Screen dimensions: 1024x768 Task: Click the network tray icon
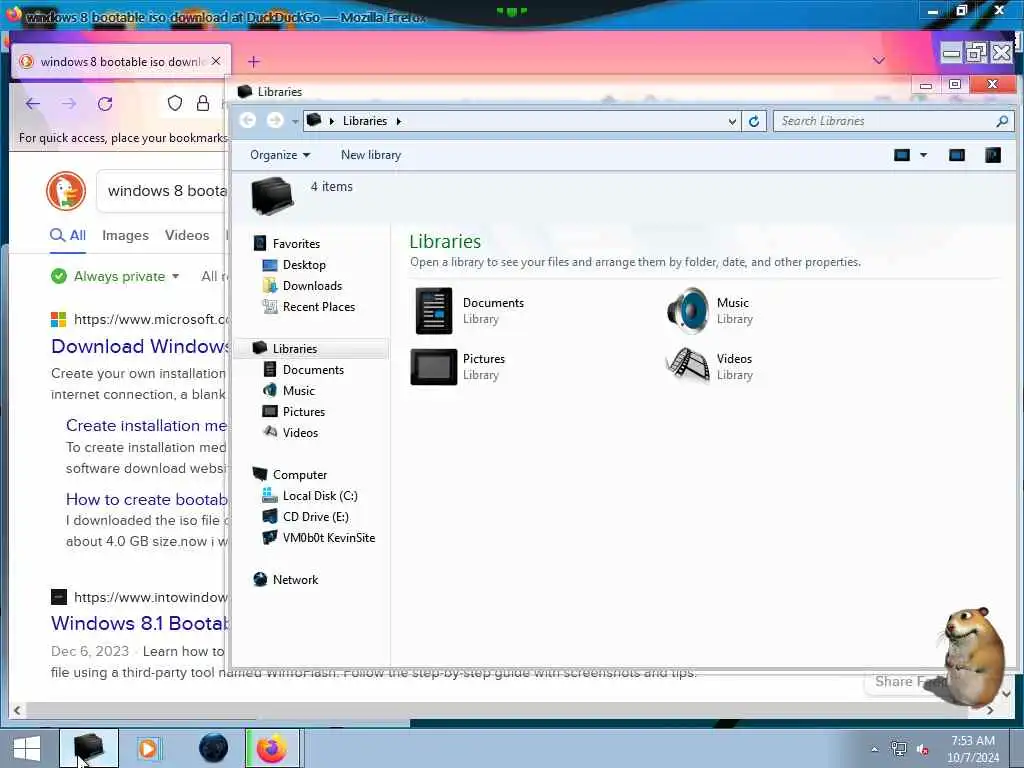click(x=899, y=749)
